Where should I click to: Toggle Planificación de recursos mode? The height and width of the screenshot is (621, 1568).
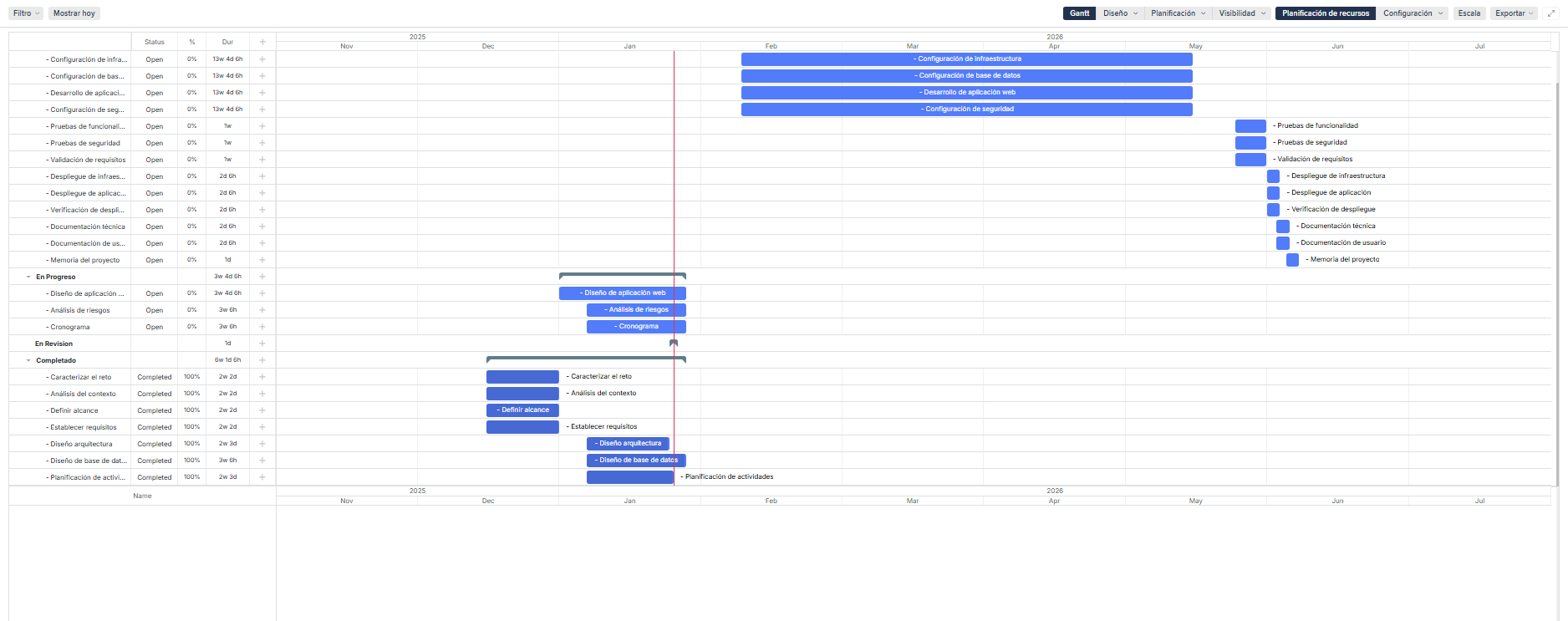click(x=1326, y=13)
